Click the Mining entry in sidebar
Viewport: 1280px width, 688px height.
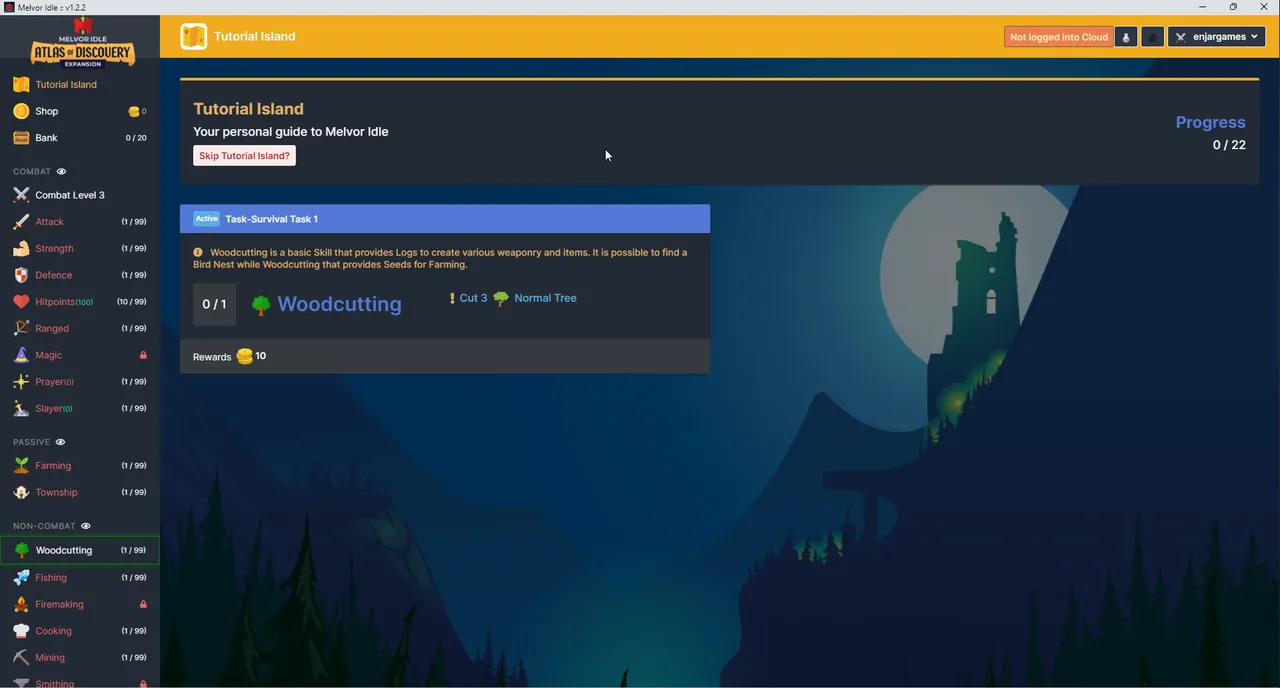[80, 657]
